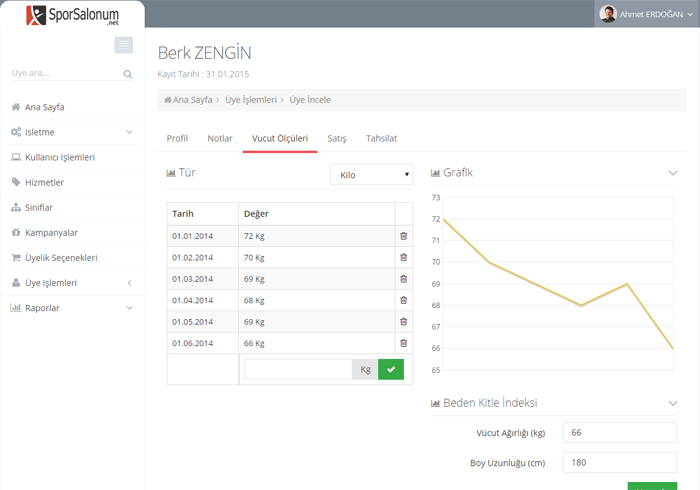Collapse the Grafik panel chevron
The image size is (700, 490).
673,173
